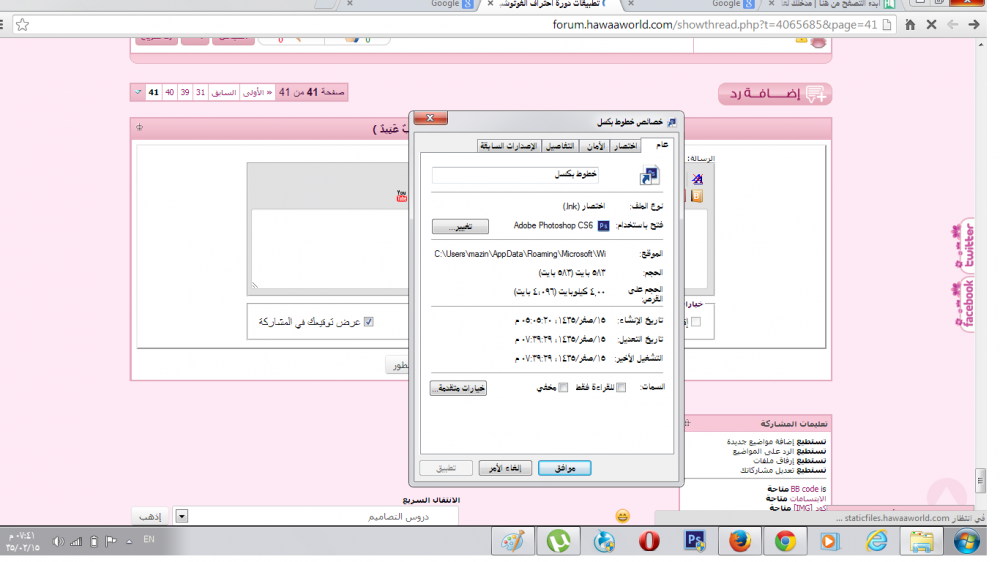Expand the page navigation dropdown arrow
The width and height of the screenshot is (1000, 562).
[x=137, y=92]
